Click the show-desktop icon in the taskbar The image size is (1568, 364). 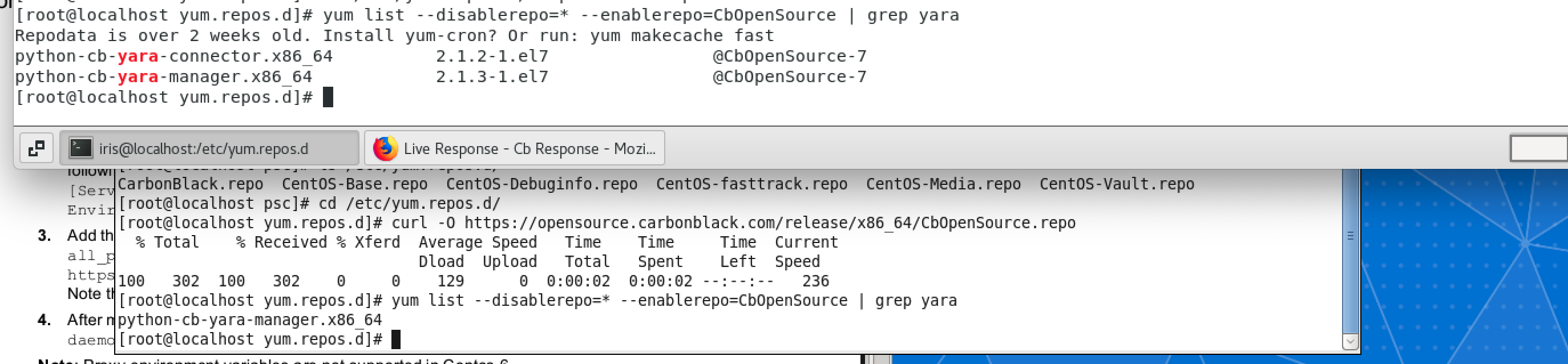pos(37,148)
